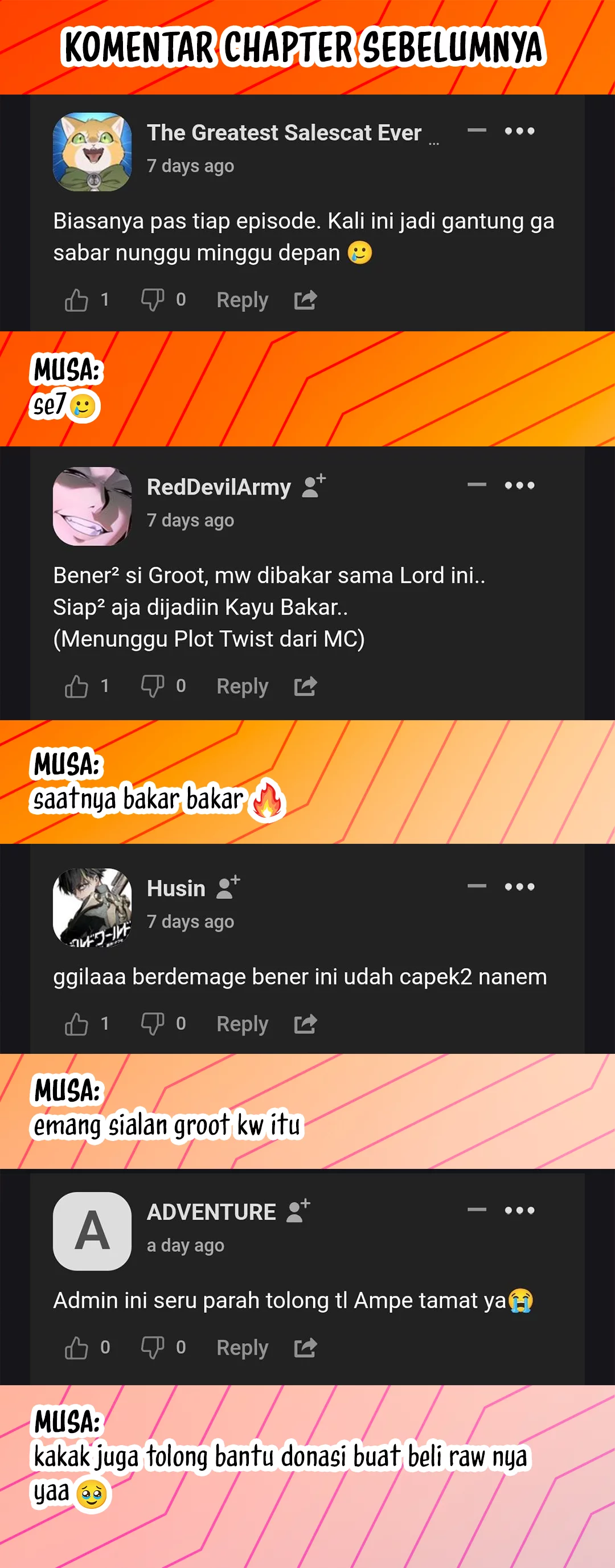
Task: Follow Husin via the add-user icon
Action: 228,888
